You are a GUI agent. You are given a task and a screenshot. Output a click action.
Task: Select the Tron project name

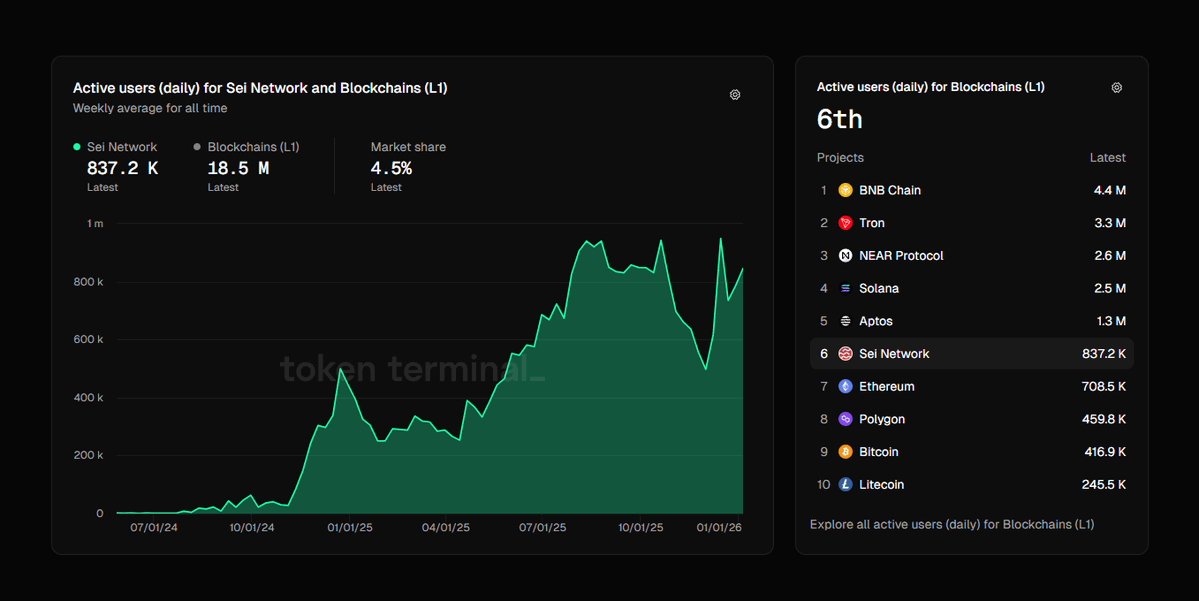872,223
